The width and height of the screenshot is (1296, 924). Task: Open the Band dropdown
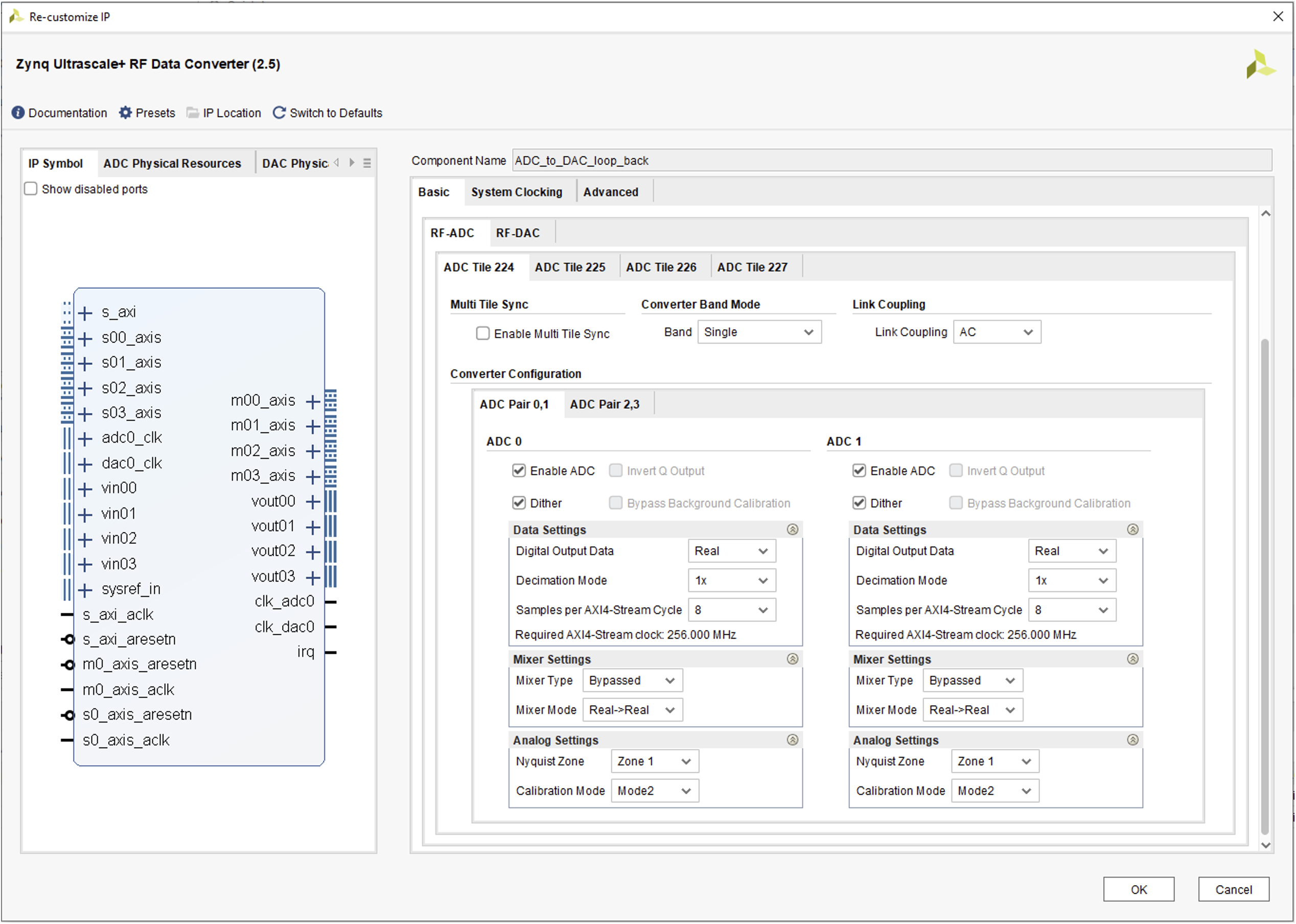coord(759,332)
